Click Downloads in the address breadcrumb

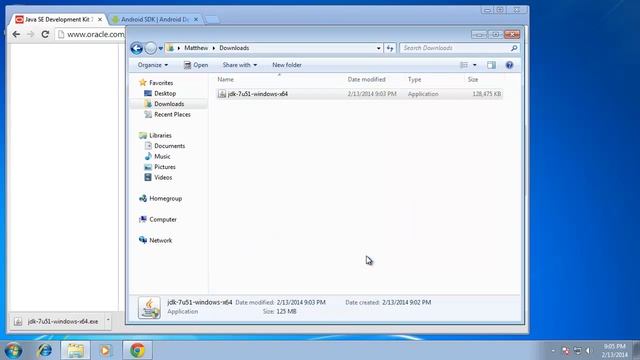click(234, 48)
